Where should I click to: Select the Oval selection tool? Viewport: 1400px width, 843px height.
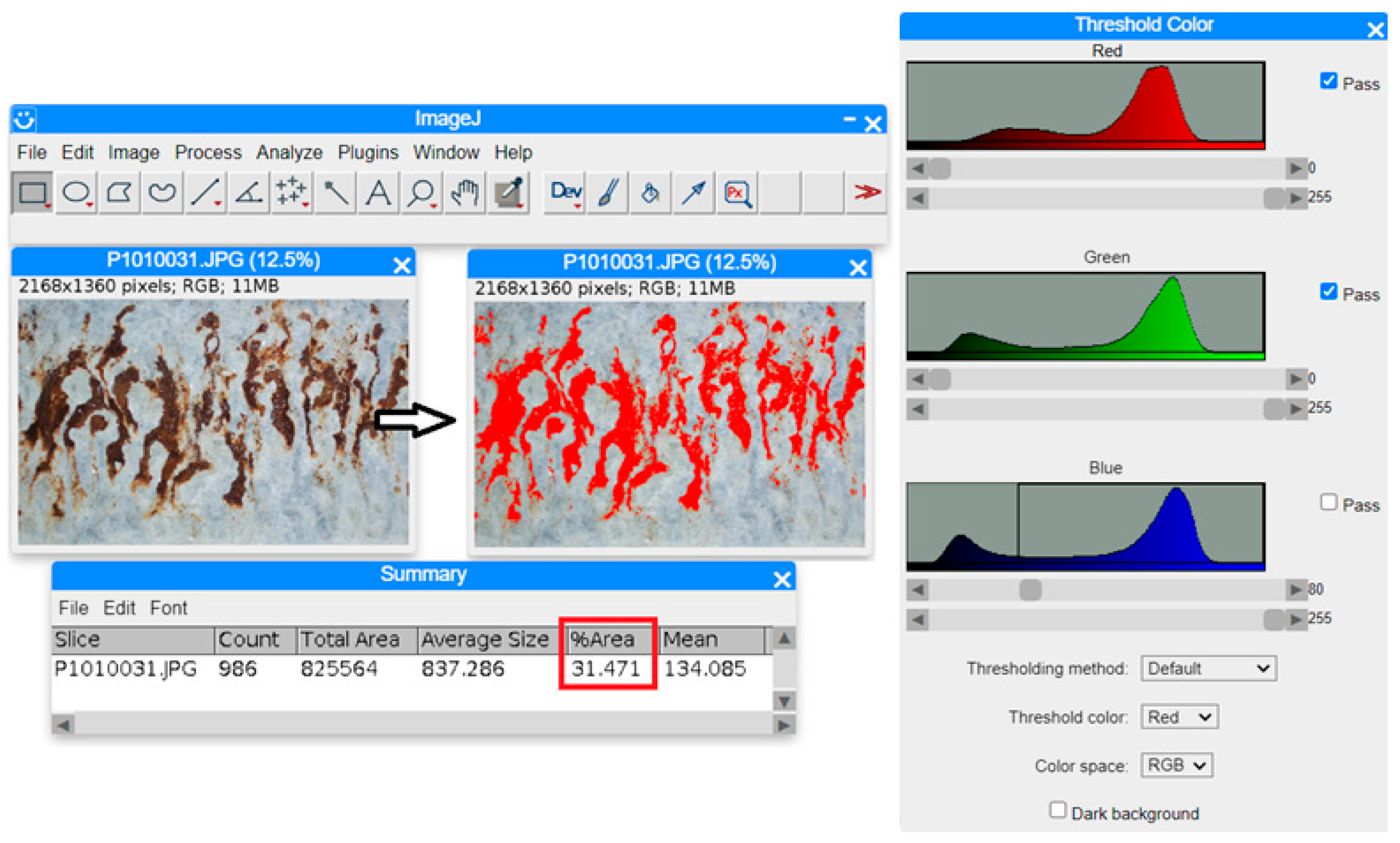(x=76, y=193)
